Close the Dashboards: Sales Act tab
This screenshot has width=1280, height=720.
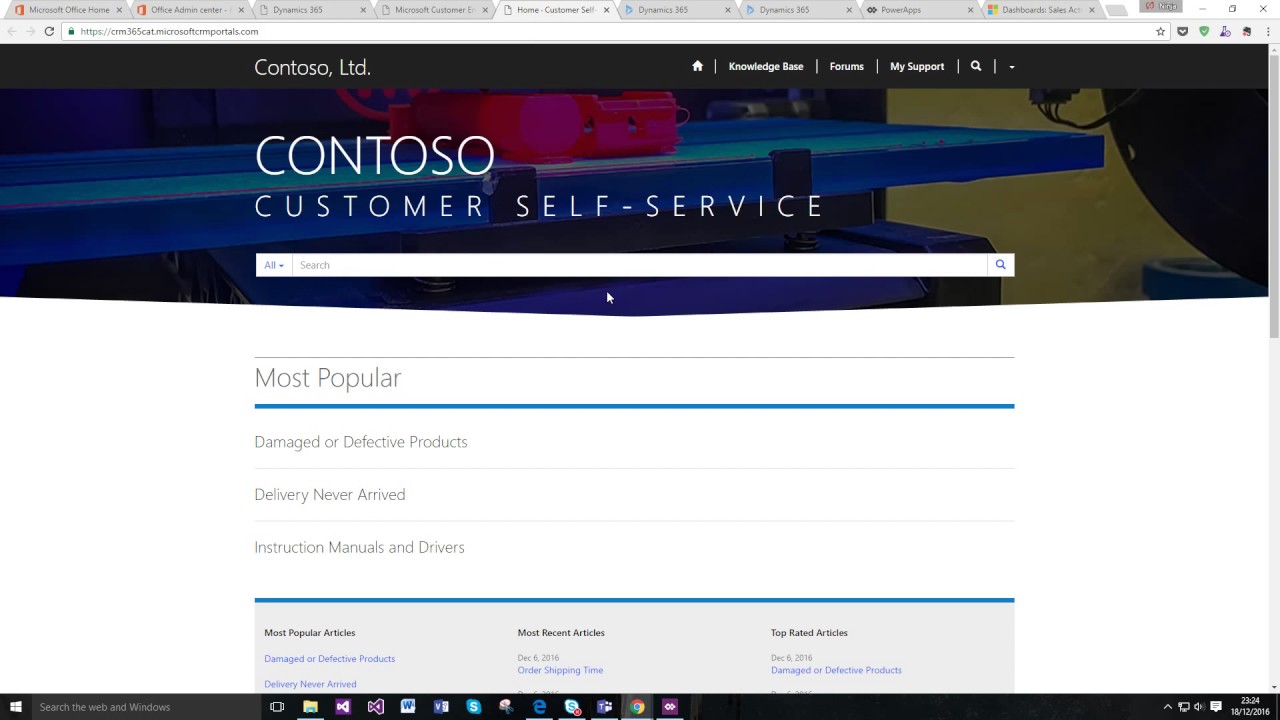tap(1092, 10)
